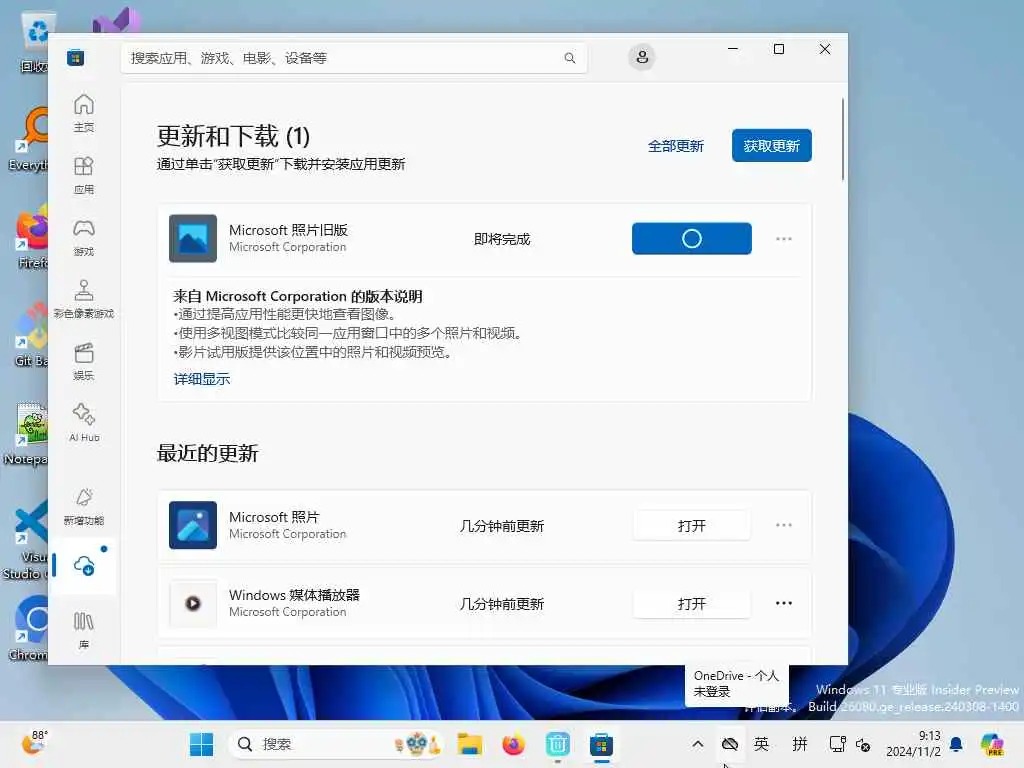Expand the hidden system tray icons chevron
The width and height of the screenshot is (1024, 768).
(x=697, y=744)
